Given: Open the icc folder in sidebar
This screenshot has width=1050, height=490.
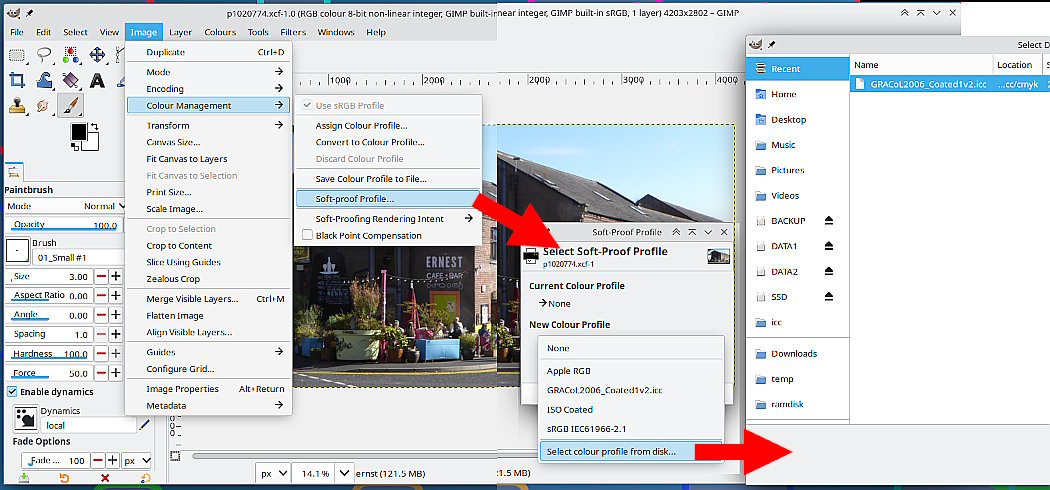Looking at the screenshot, I should [798, 322].
